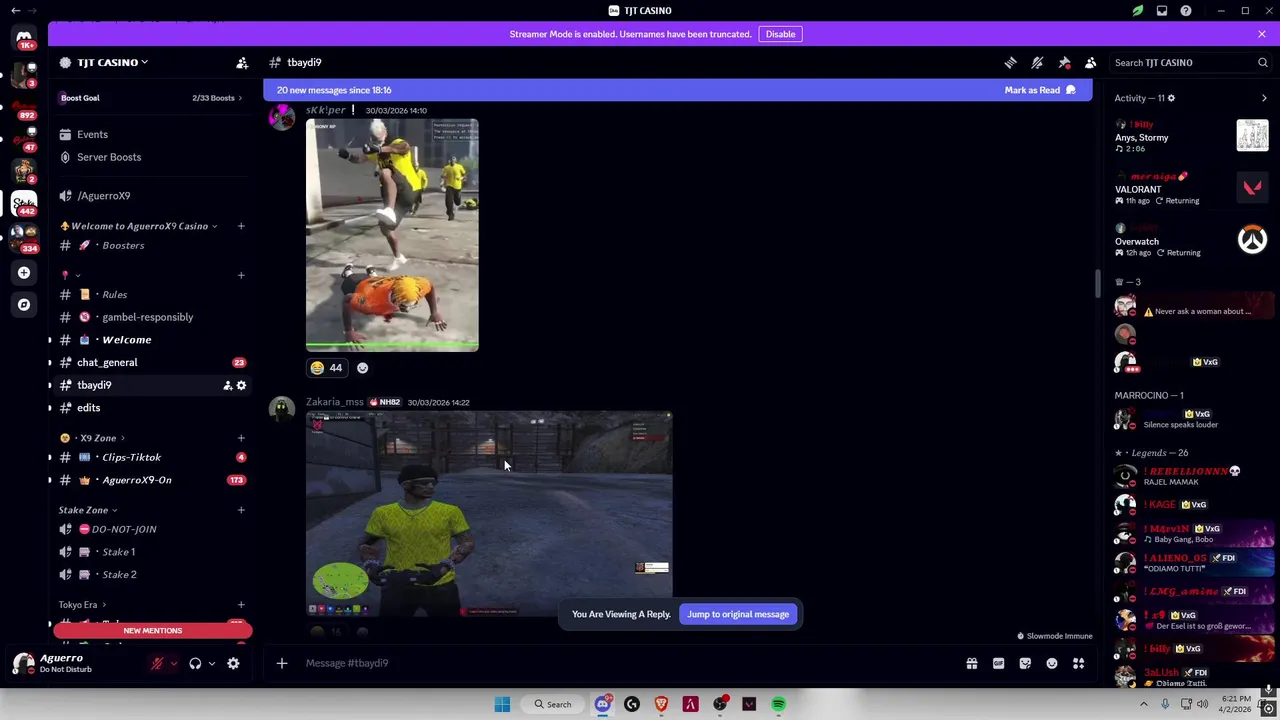The image size is (1280, 720).
Task: Create channel in the X9 Zone category
Action: [241, 438]
